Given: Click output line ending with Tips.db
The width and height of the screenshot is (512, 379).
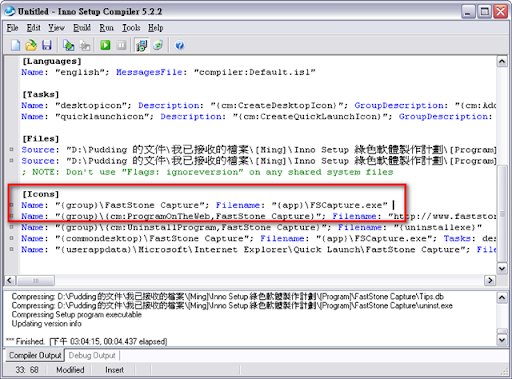Looking at the screenshot, I should pyautogui.click(x=228, y=297).
